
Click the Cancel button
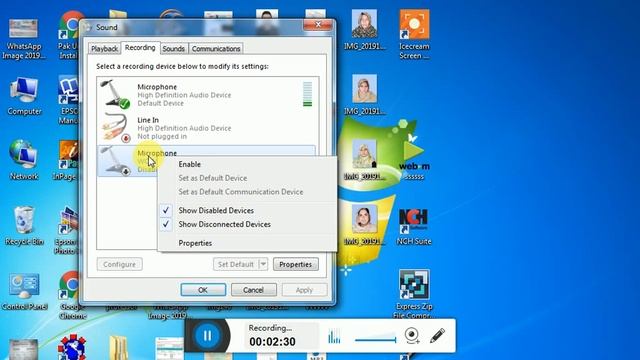(253, 290)
